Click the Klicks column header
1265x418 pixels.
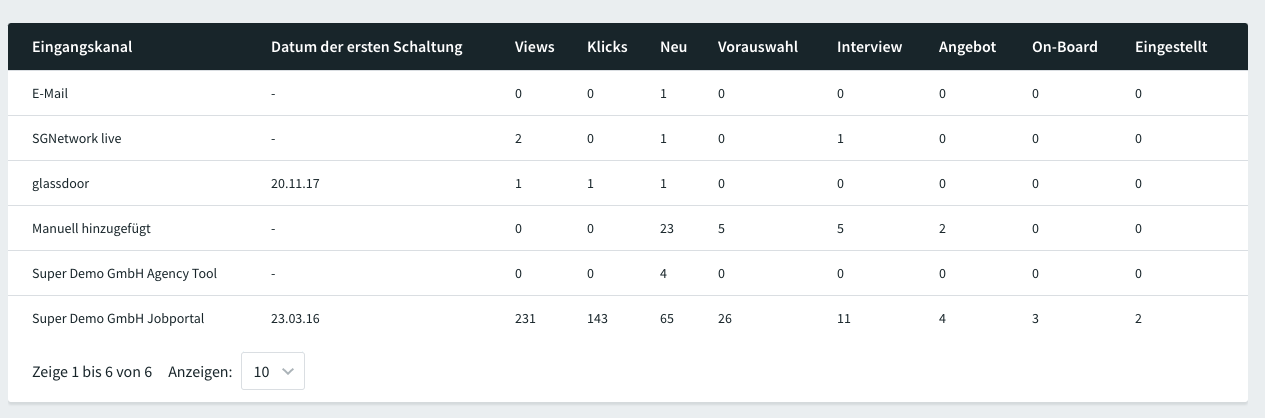(607, 47)
